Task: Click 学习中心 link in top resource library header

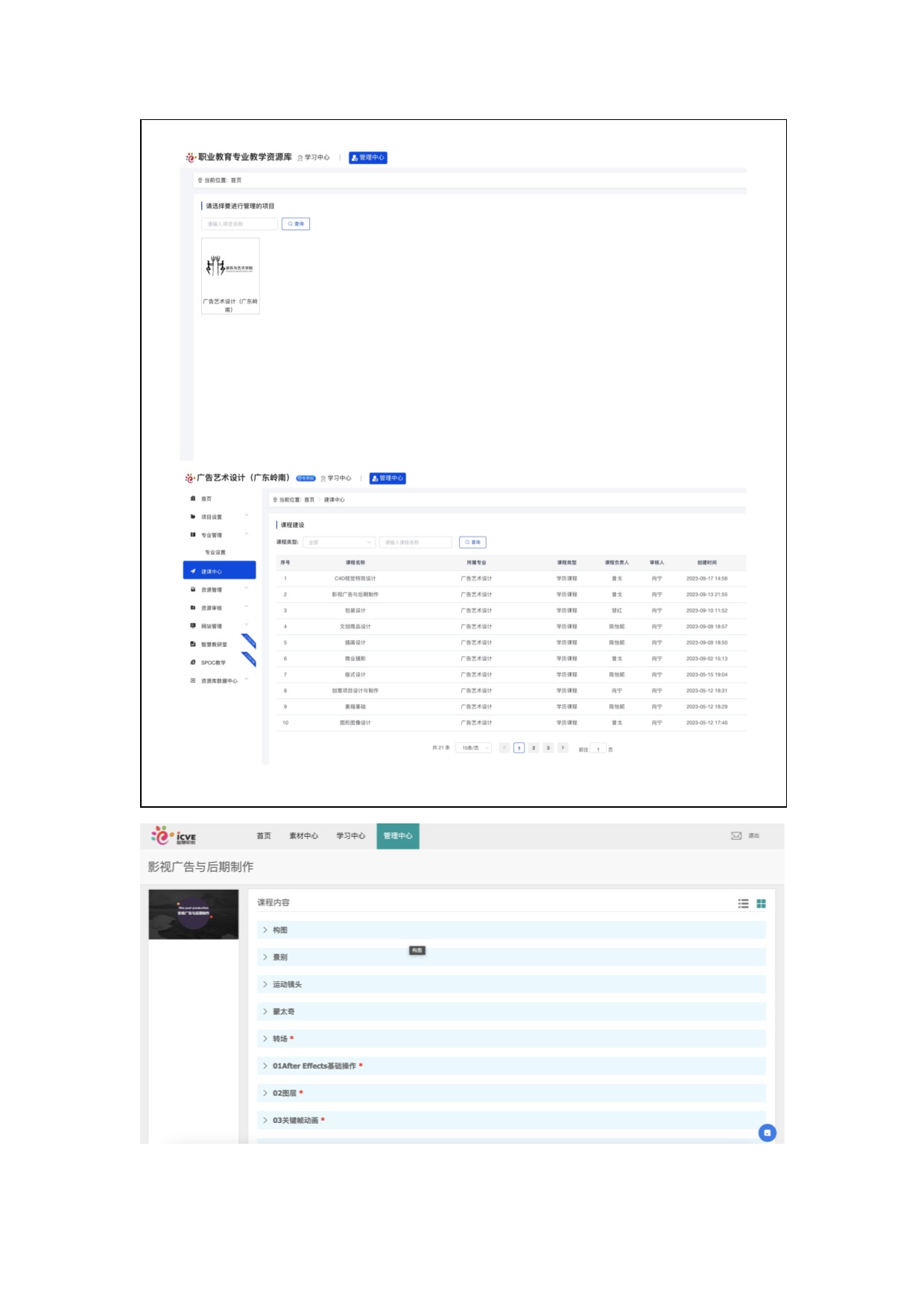Action: click(314, 157)
